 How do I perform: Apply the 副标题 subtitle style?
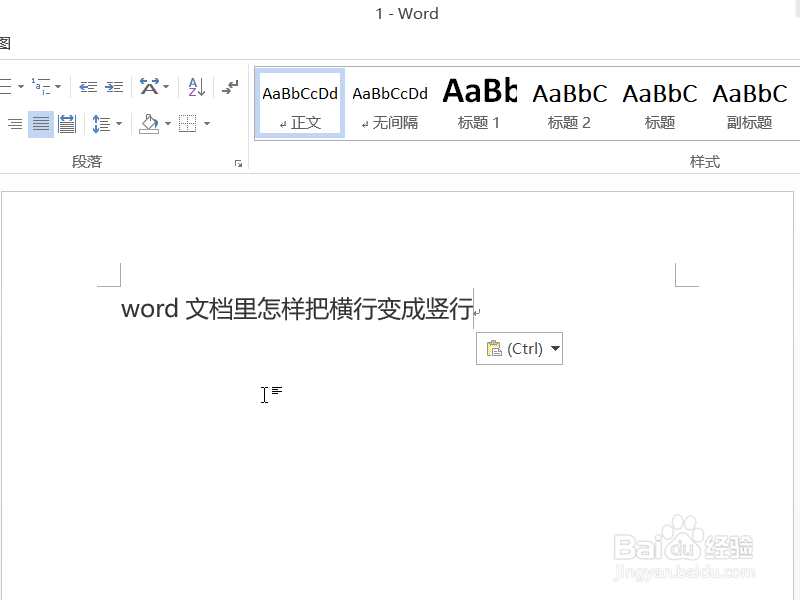point(749,104)
